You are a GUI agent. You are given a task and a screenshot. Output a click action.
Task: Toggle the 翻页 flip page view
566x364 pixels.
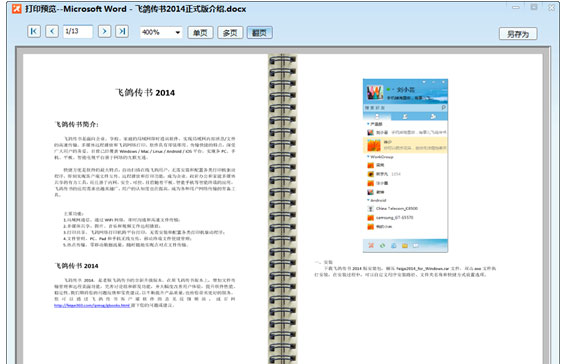click(259, 32)
